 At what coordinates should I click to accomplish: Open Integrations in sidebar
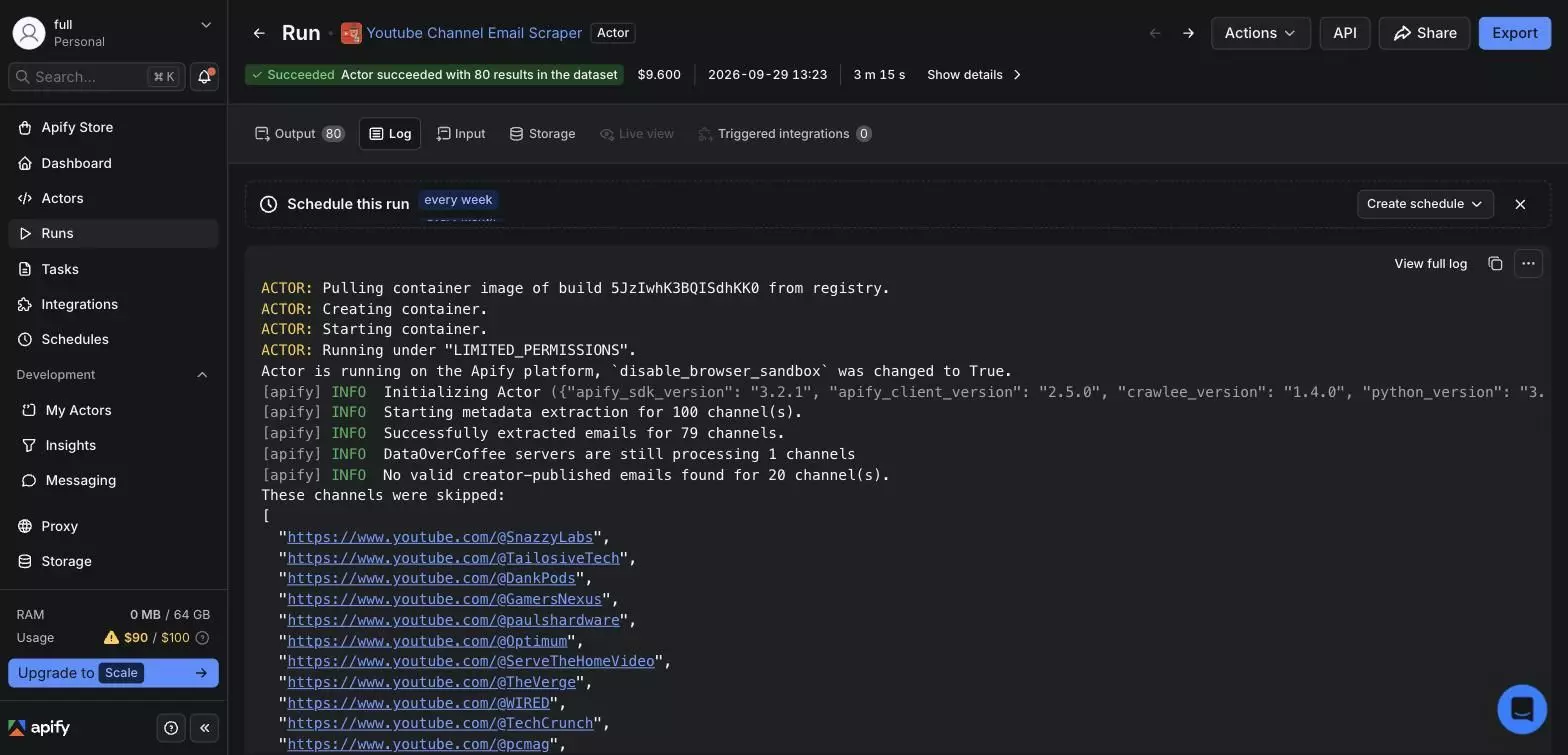pos(113,304)
